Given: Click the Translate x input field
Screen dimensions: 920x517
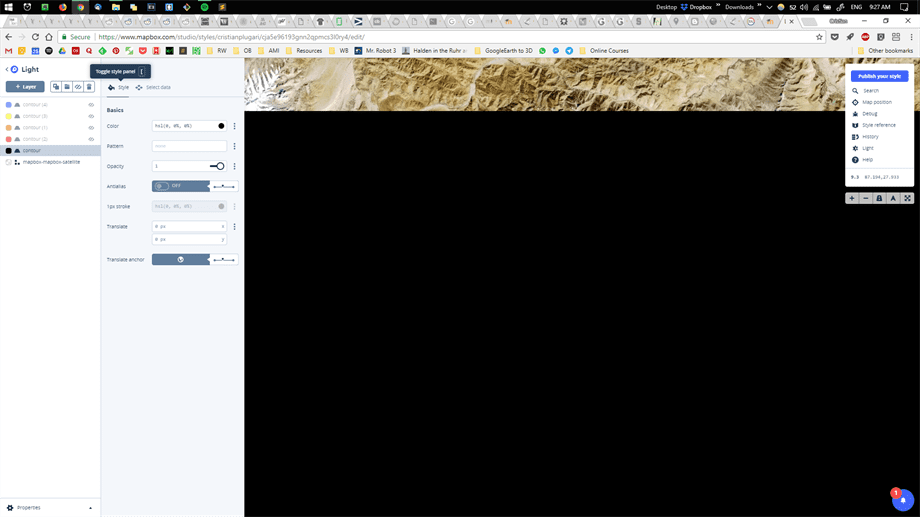Looking at the screenshot, I should [x=189, y=227].
